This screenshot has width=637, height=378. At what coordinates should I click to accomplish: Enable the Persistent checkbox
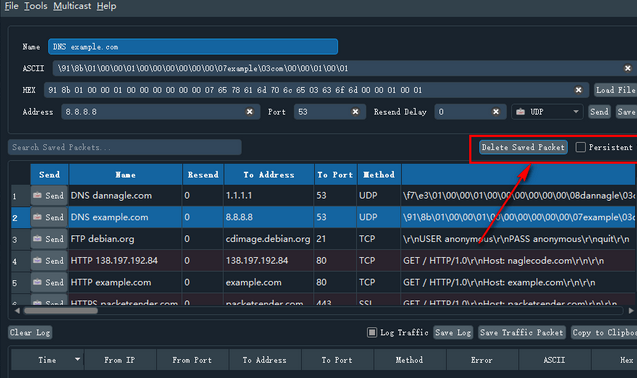tap(581, 147)
